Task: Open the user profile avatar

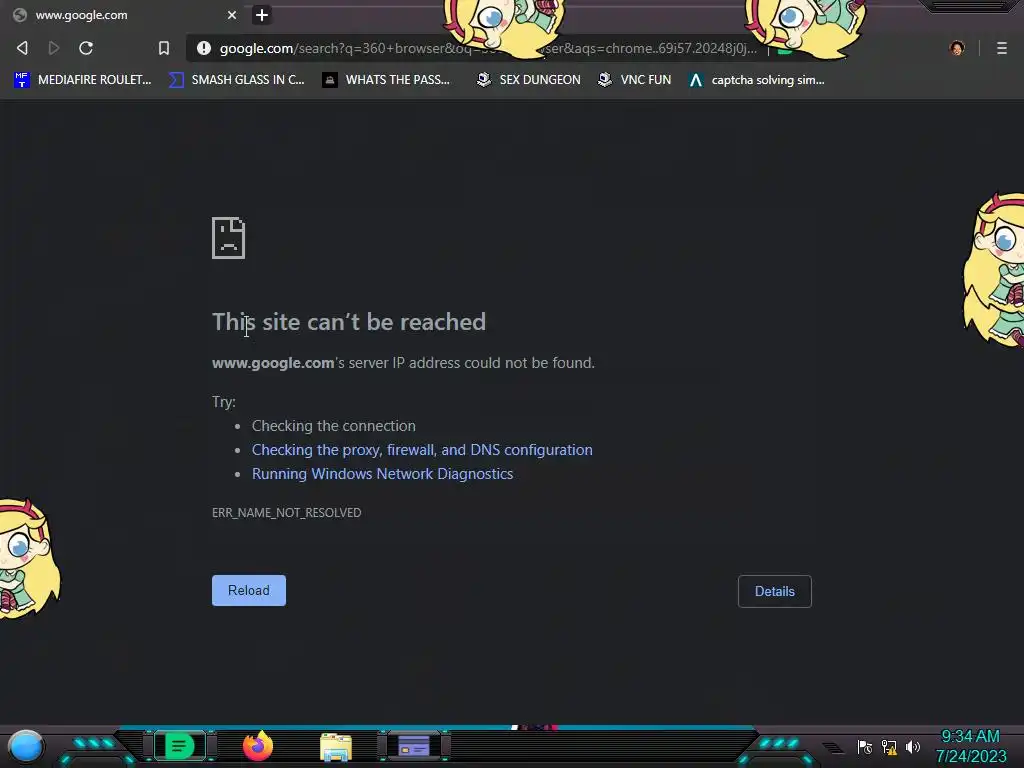Action: click(957, 48)
